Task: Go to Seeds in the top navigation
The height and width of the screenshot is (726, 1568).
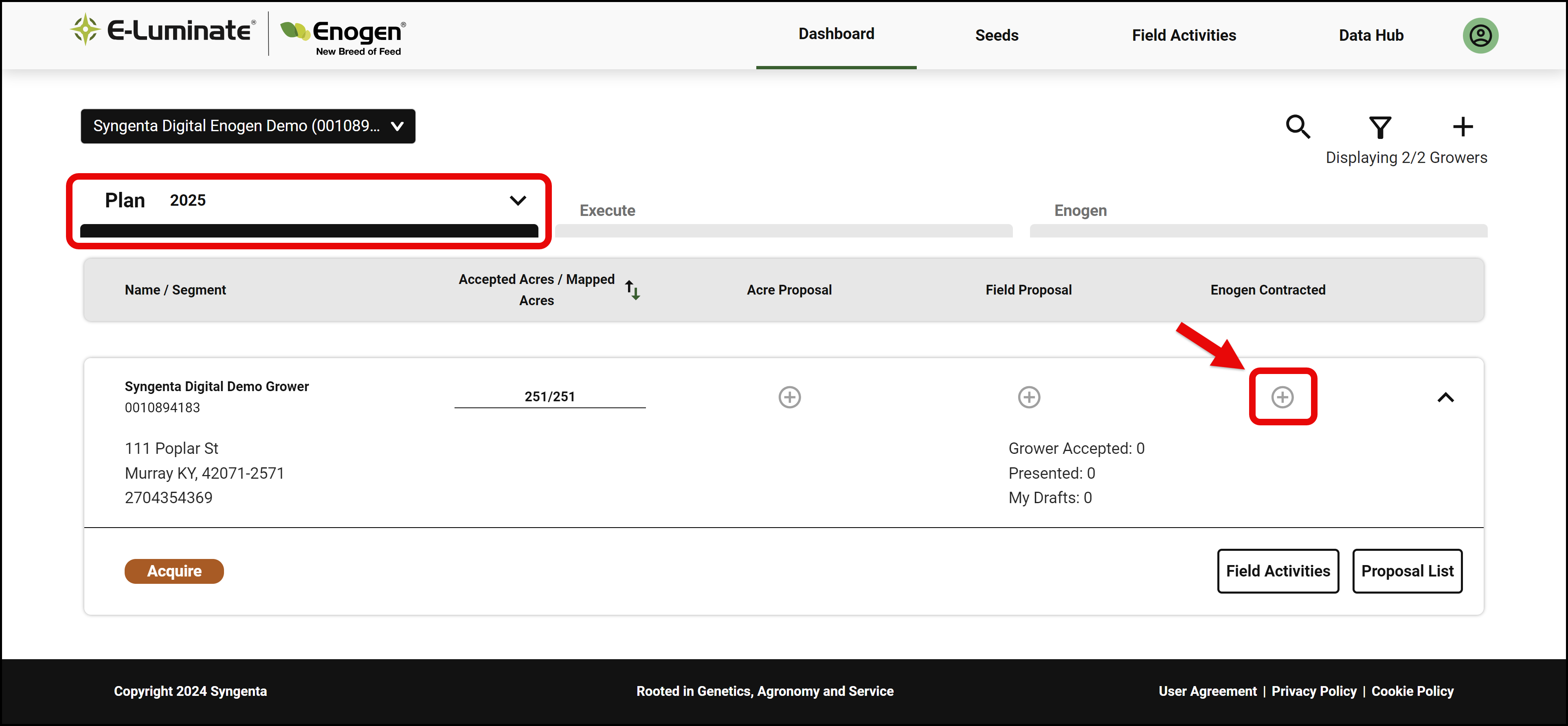Action: tap(997, 35)
